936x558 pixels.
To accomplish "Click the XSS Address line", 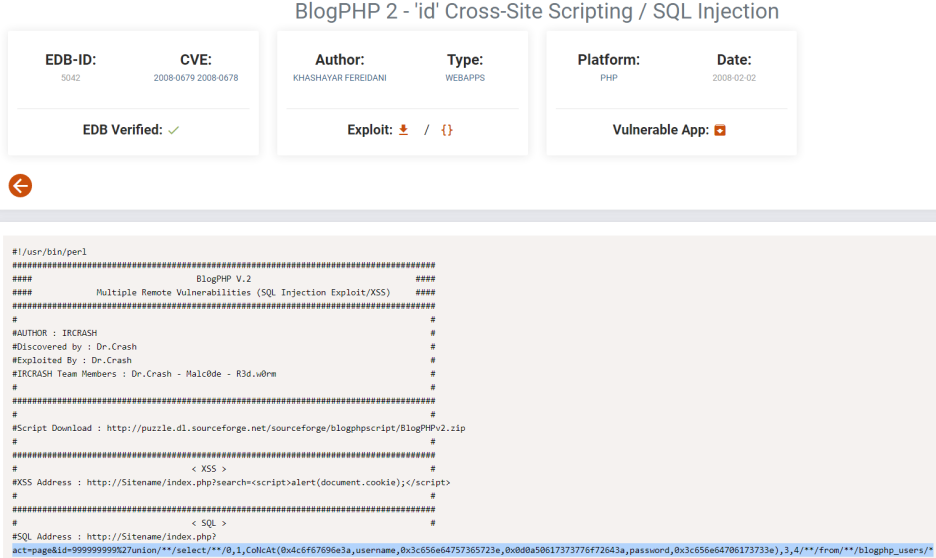I will coord(231,482).
